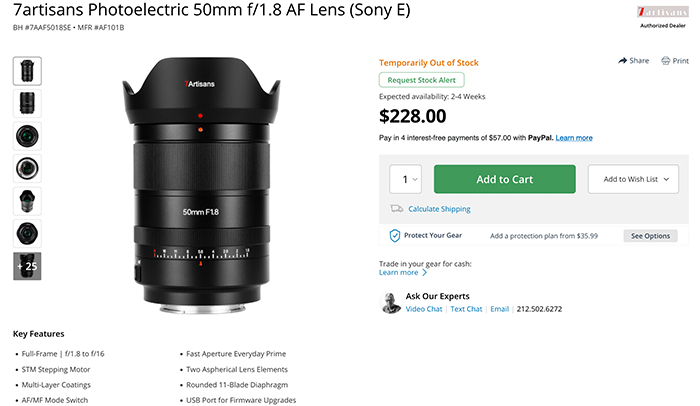The height and width of the screenshot is (406, 700).
Task: Open Text Chat with experts
Action: [466, 309]
